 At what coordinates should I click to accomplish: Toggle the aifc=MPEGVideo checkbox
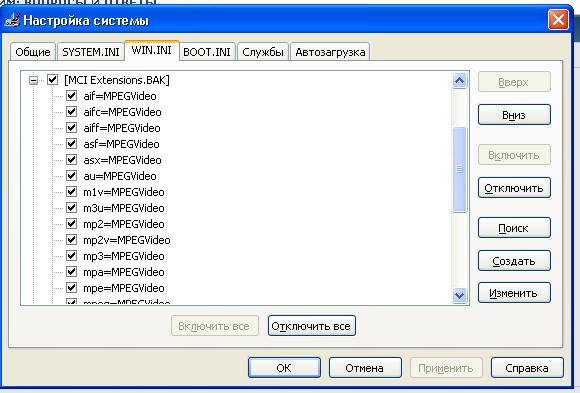tap(71, 112)
